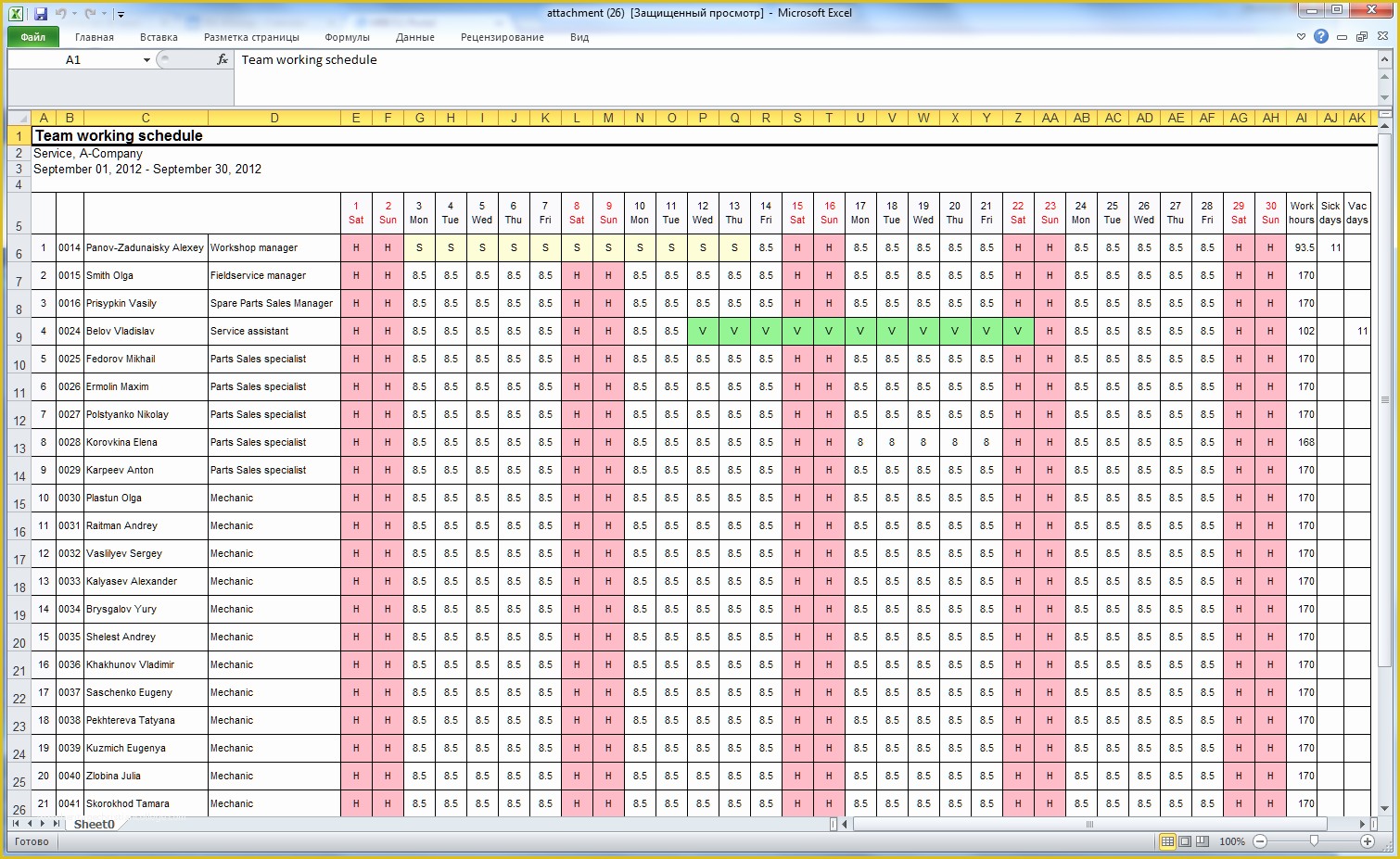Click the Insert Function fx icon
Image resolution: width=1400 pixels, height=859 pixels.
click(223, 59)
